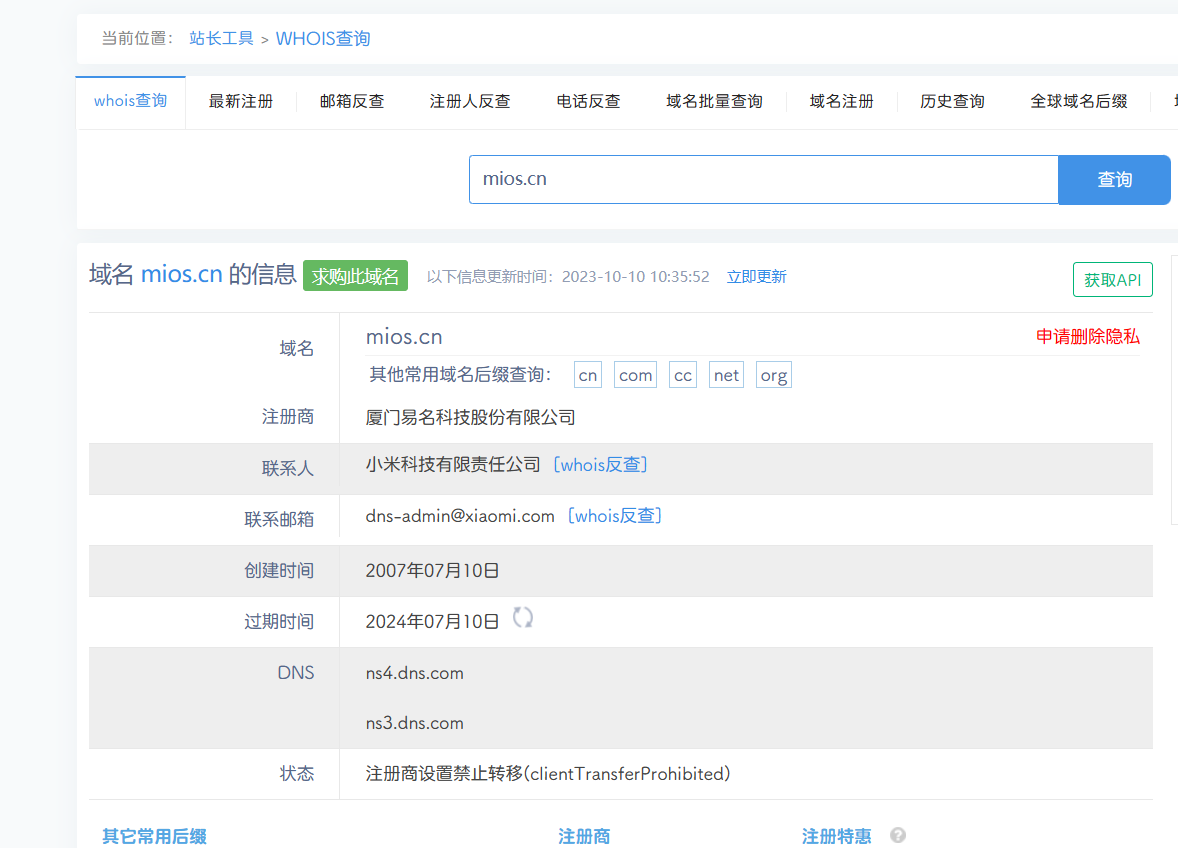Choose the cc suffix box
This screenshot has height=848, width=1178.
tap(683, 375)
